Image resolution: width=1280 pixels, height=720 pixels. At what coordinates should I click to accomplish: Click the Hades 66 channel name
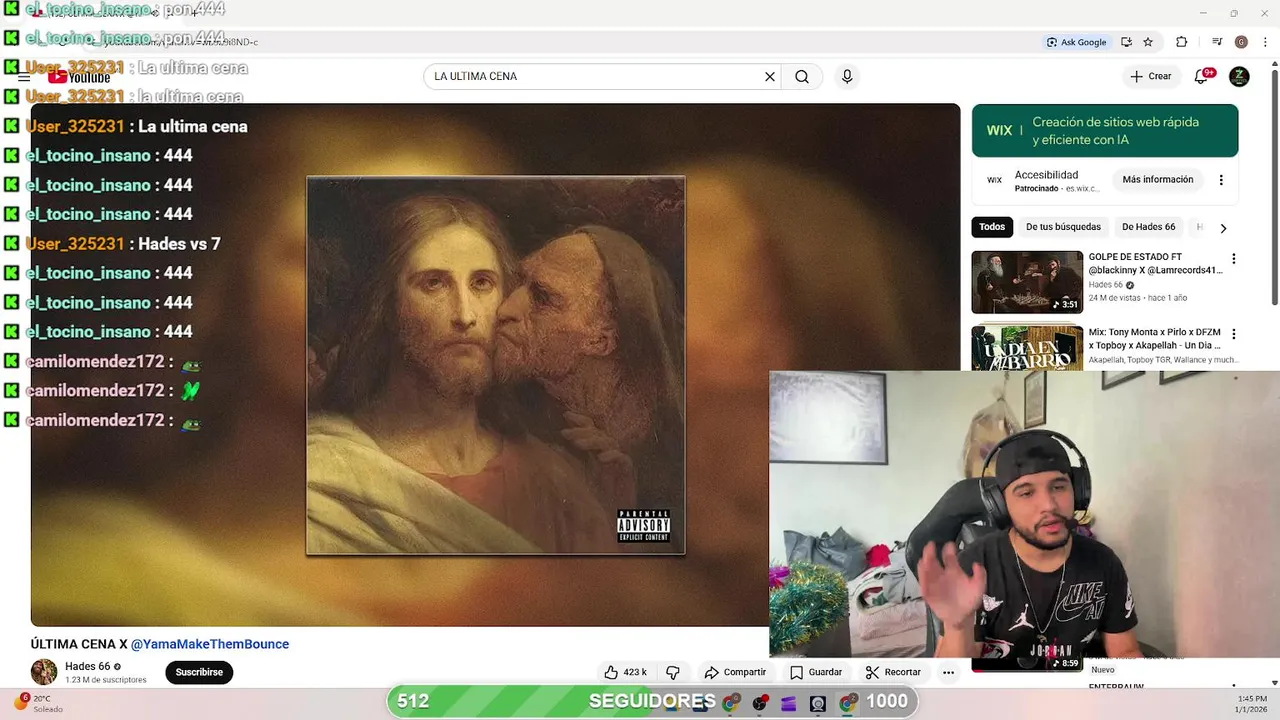click(x=88, y=667)
